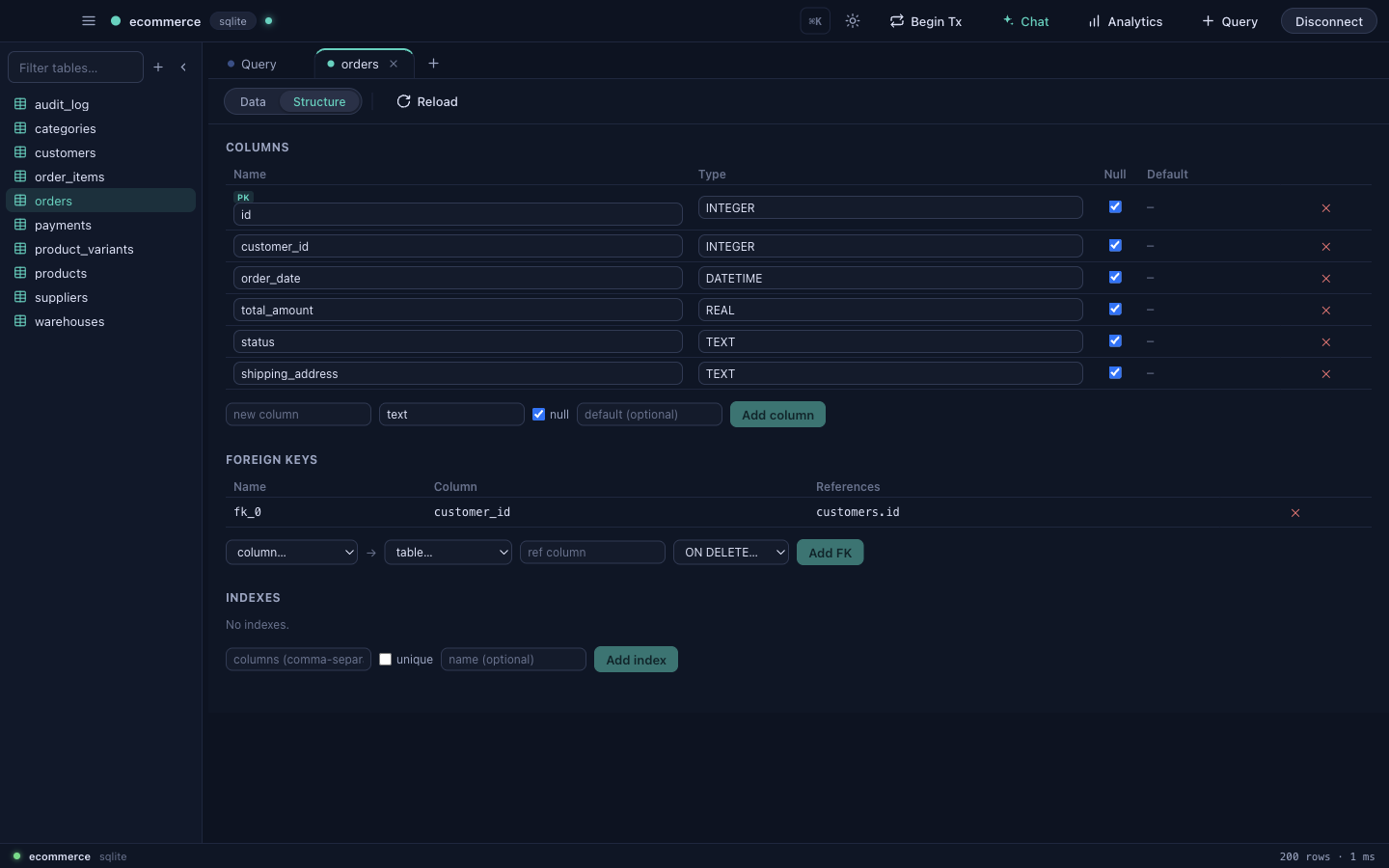
Task: Click the new column type text field
Action: coord(451,415)
